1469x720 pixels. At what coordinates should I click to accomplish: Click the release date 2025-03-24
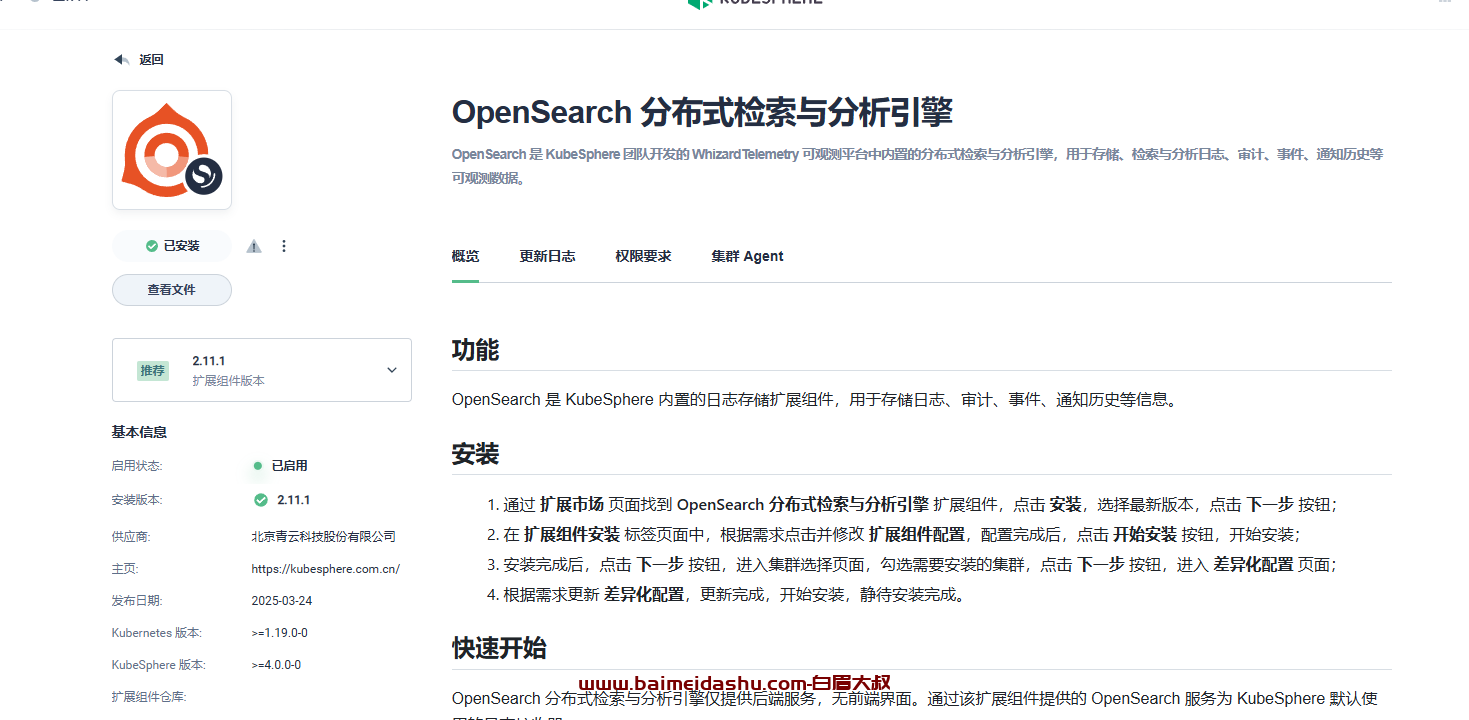pyautogui.click(x=282, y=601)
